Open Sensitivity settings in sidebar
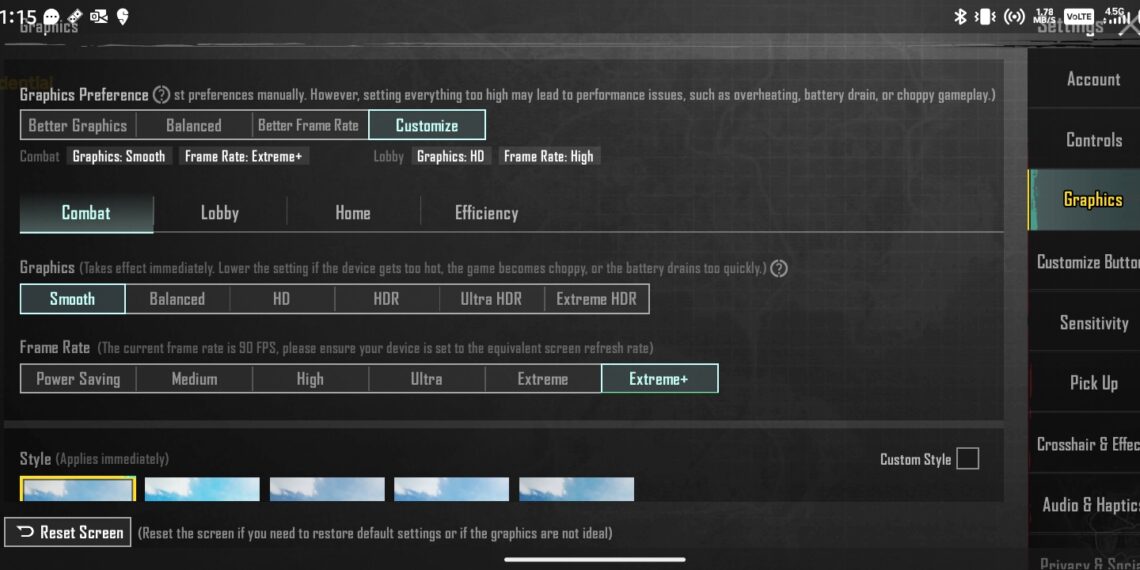The height and width of the screenshot is (570, 1140). click(x=1093, y=323)
